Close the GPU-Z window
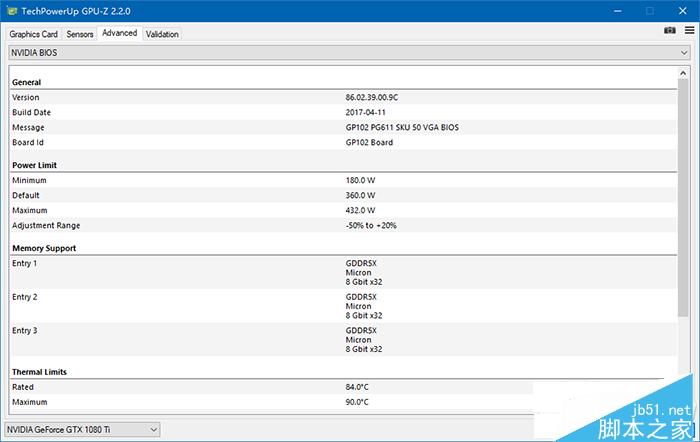Image resolution: width=700 pixels, height=442 pixels. (683, 11)
